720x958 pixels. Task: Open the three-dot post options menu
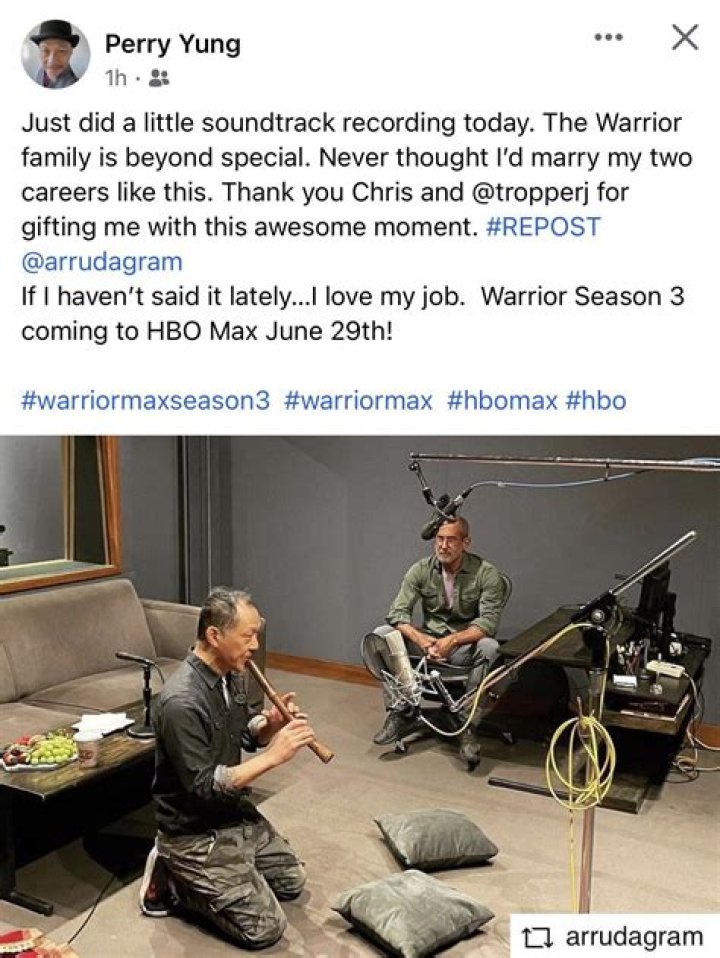(x=609, y=38)
